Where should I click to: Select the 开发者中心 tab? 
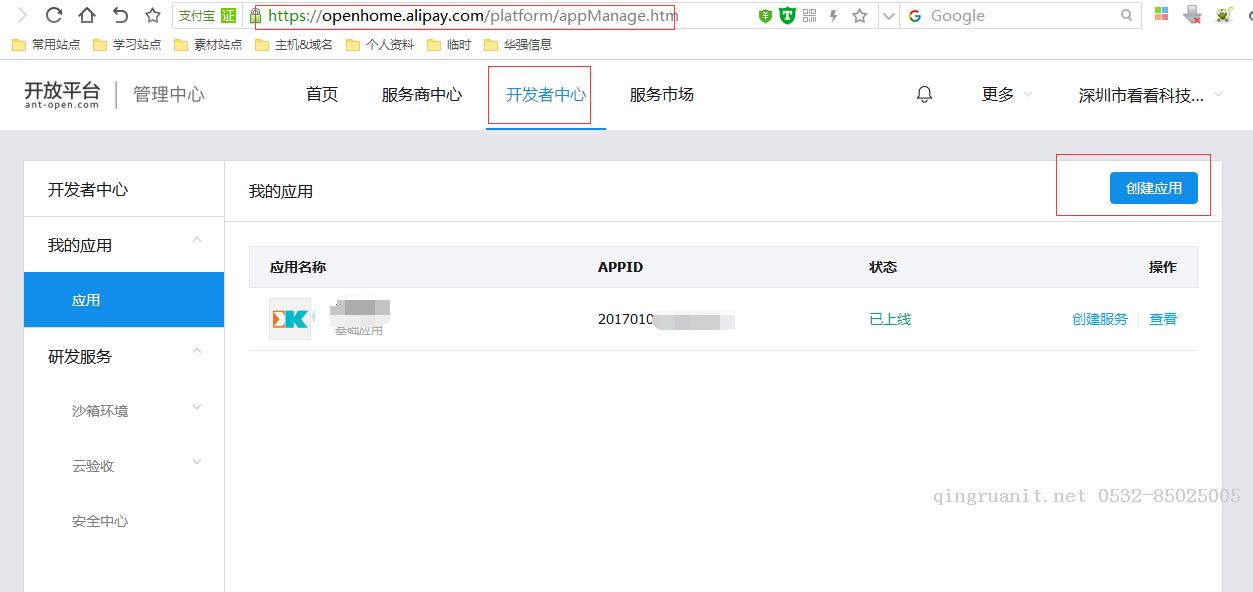546,94
